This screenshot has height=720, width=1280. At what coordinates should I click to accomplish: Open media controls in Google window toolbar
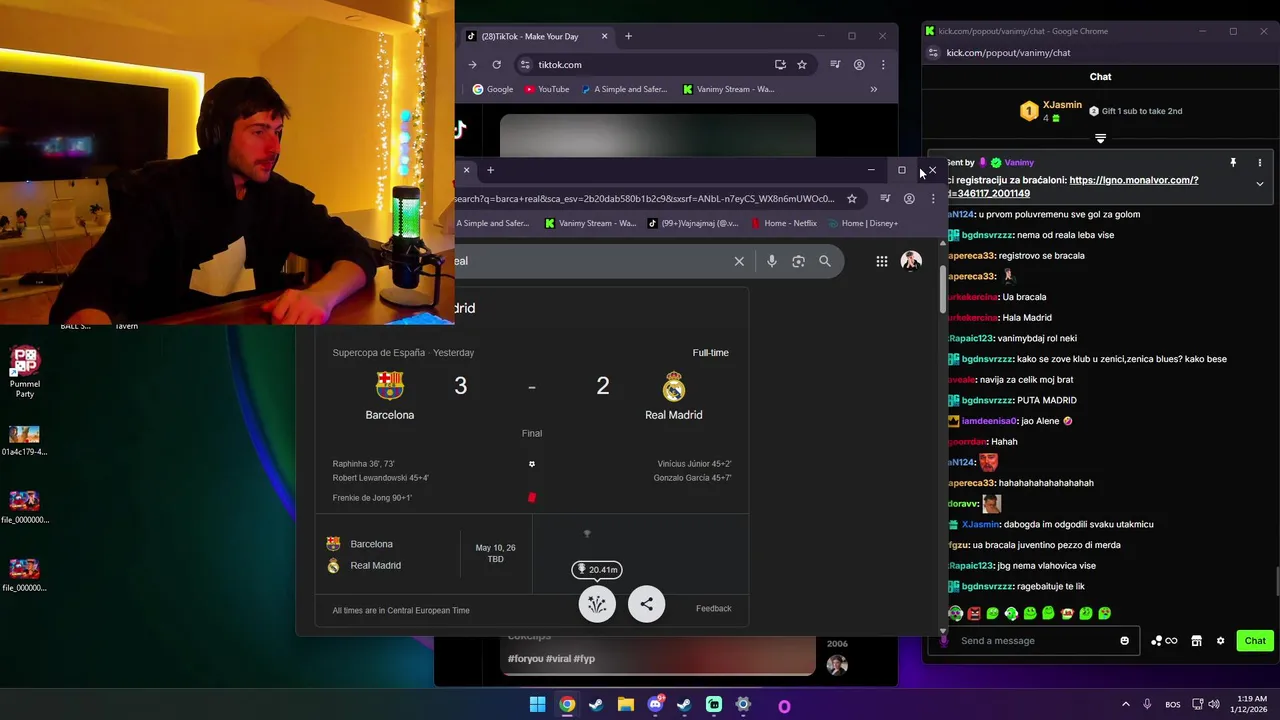point(884,198)
